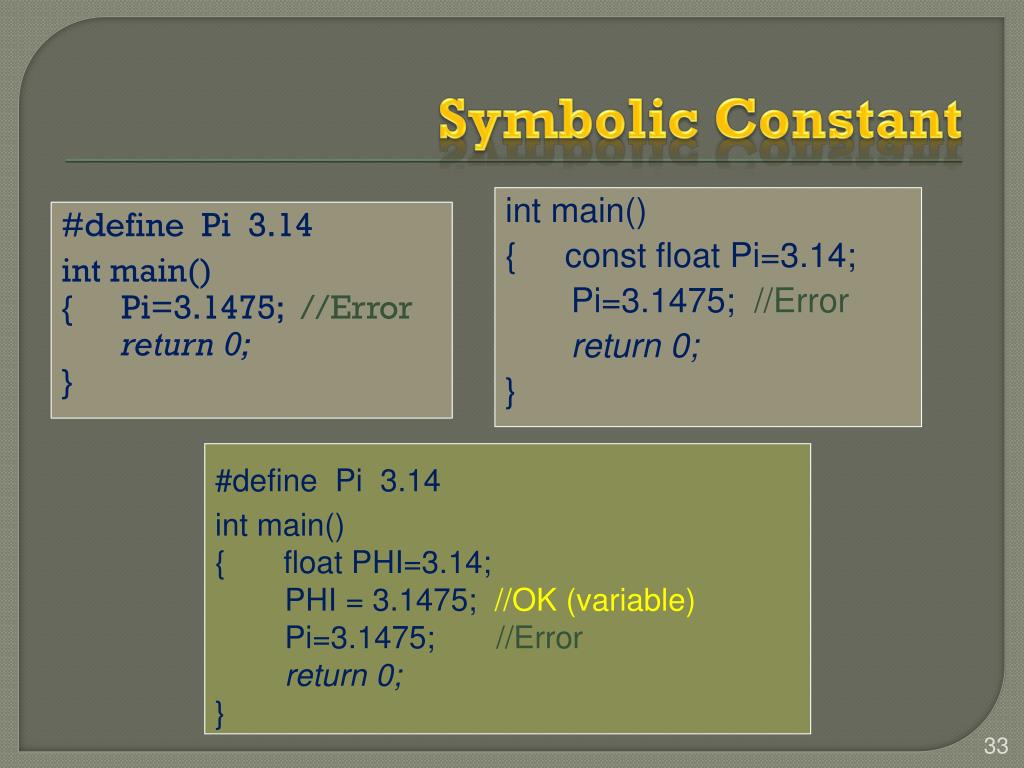Viewport: 1024px width, 768px height.
Task: Click slide number 33
Action: coord(996,745)
